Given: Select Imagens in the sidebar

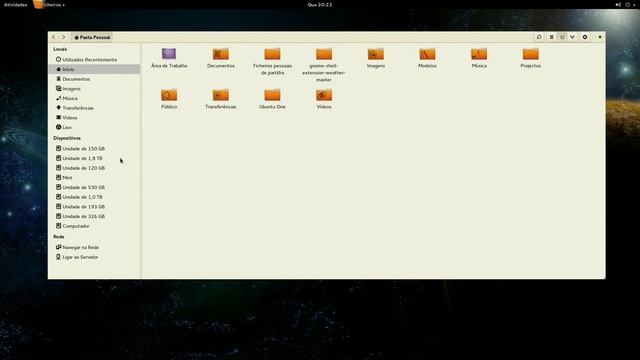Looking at the screenshot, I should coord(94,89).
